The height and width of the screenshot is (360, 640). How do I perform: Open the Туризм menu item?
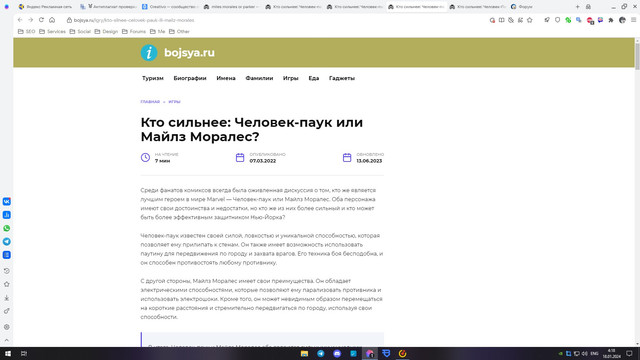pyautogui.click(x=153, y=78)
